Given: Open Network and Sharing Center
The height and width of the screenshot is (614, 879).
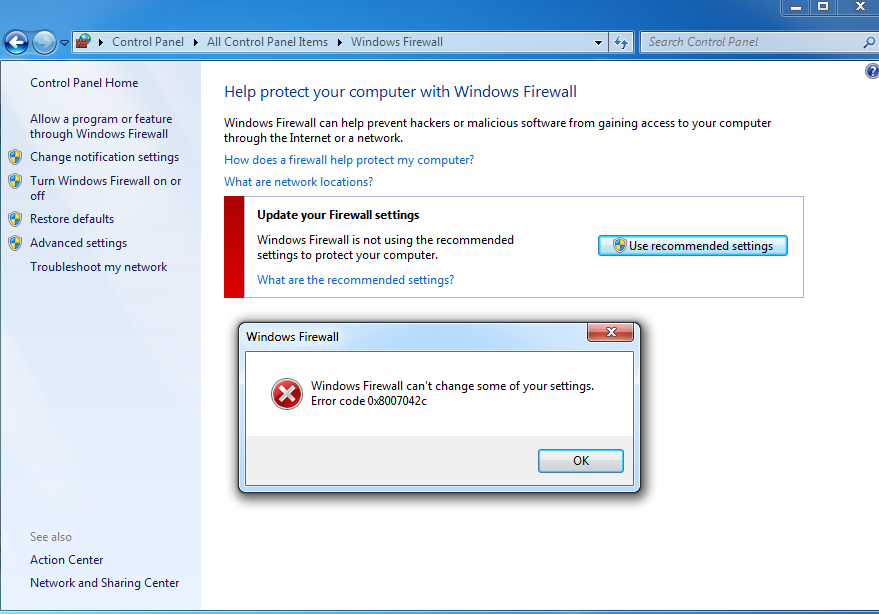Looking at the screenshot, I should click(x=105, y=583).
